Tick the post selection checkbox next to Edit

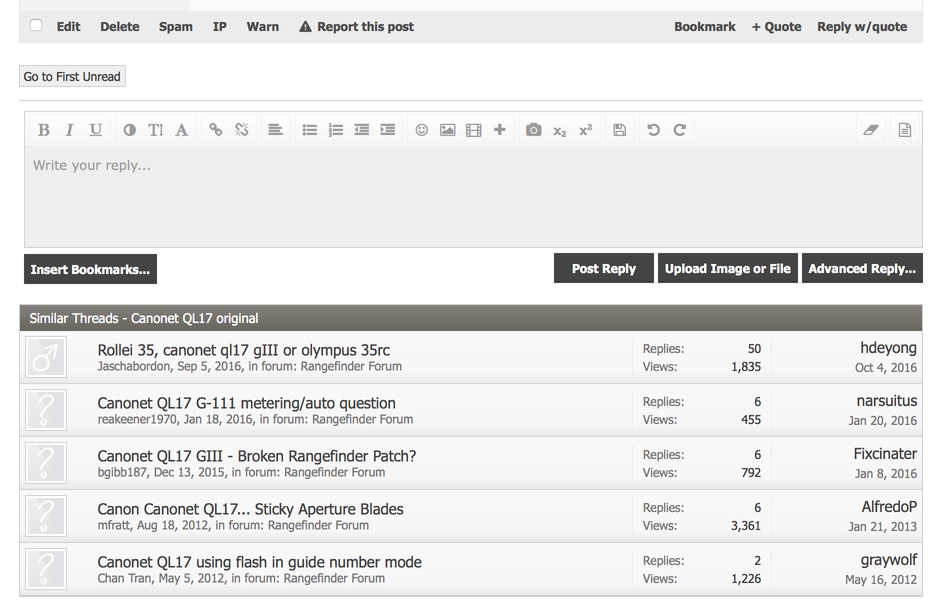tap(36, 26)
